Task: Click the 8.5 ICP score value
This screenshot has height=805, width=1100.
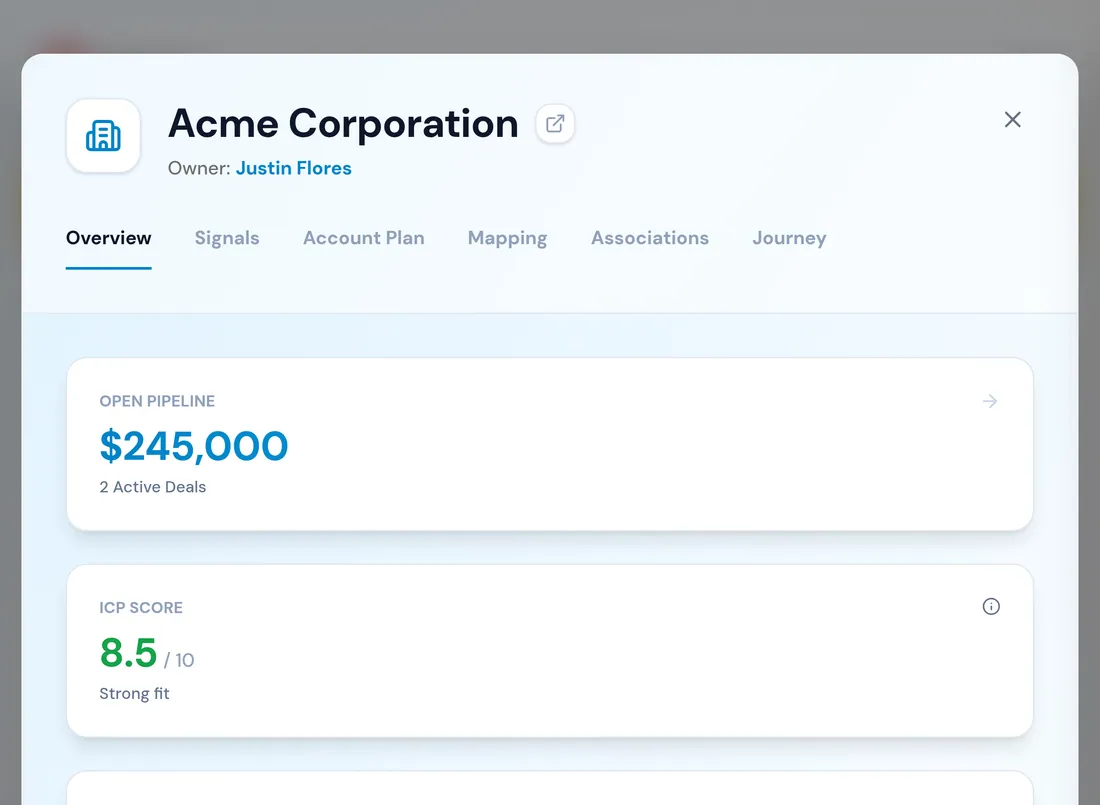Action: (x=128, y=653)
